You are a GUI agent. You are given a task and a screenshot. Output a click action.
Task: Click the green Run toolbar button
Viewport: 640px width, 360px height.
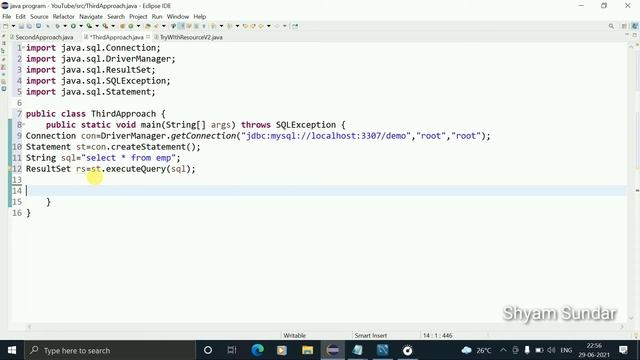(x=73, y=26)
